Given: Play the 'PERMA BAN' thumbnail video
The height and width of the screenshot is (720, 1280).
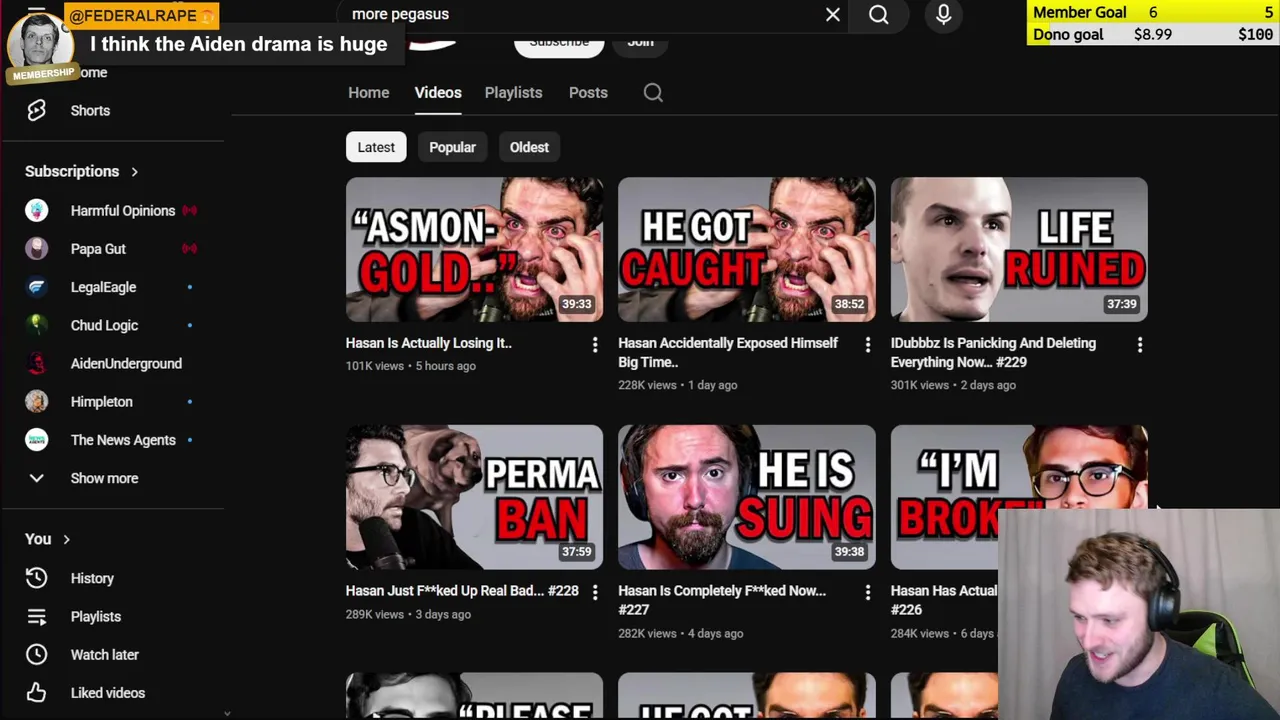Looking at the screenshot, I should click(474, 497).
